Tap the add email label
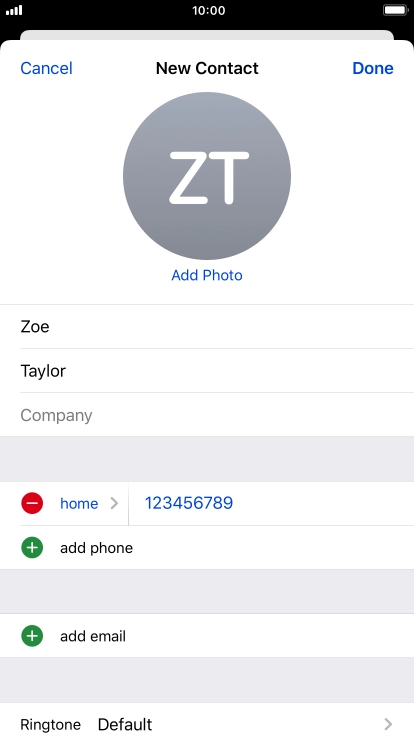This screenshot has height=736, width=414. tap(93, 636)
